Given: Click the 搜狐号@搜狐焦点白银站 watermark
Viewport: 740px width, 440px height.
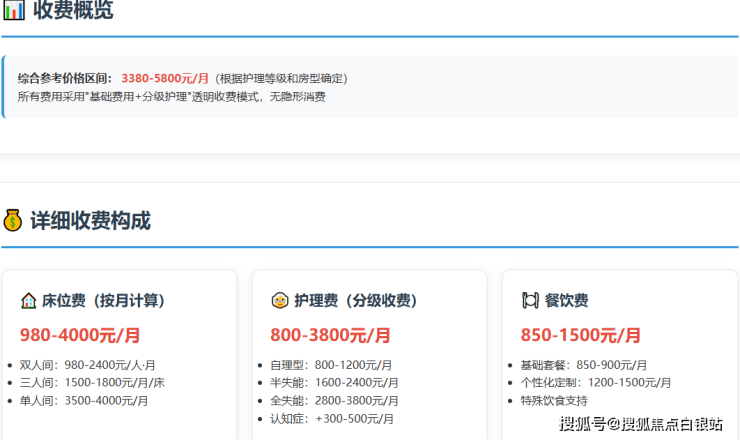Looking at the screenshot, I should click(x=641, y=424).
